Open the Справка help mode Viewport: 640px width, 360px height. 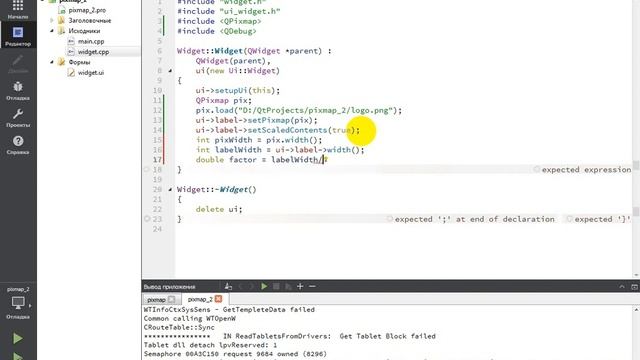point(18,145)
